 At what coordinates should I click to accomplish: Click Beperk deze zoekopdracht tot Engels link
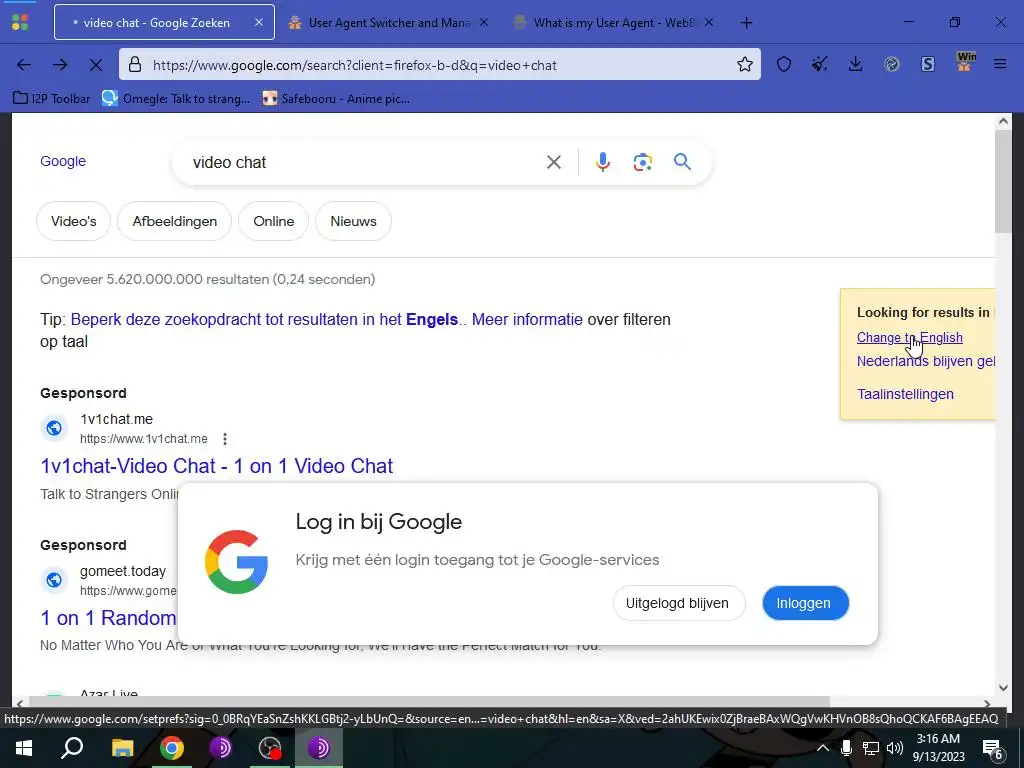264,319
